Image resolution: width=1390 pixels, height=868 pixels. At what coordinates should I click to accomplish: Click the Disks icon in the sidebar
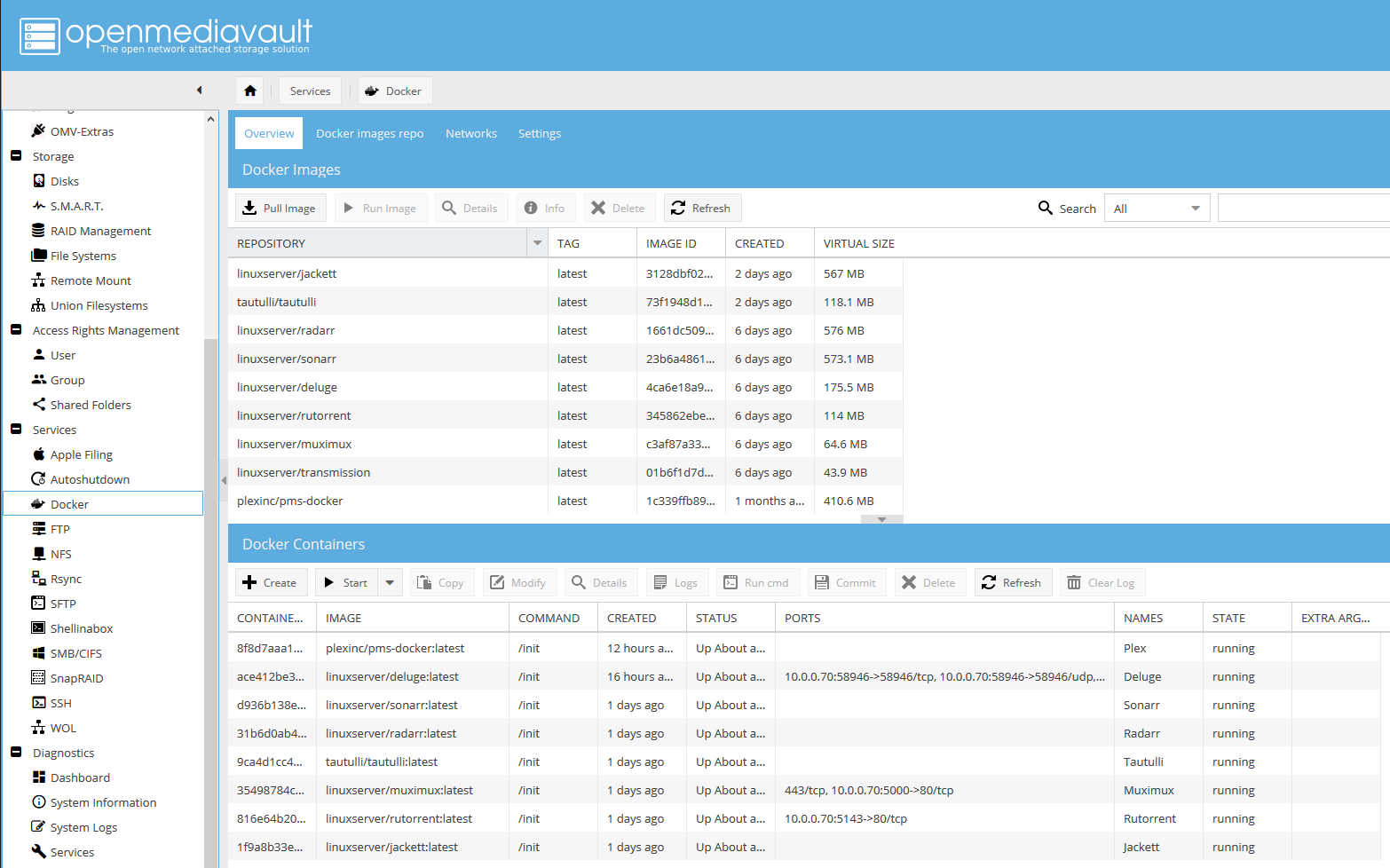point(38,180)
